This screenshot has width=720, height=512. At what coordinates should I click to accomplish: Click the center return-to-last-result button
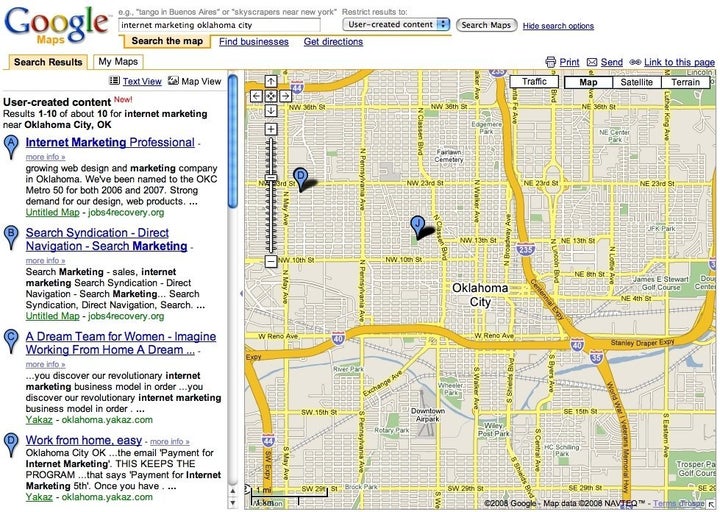click(271, 96)
